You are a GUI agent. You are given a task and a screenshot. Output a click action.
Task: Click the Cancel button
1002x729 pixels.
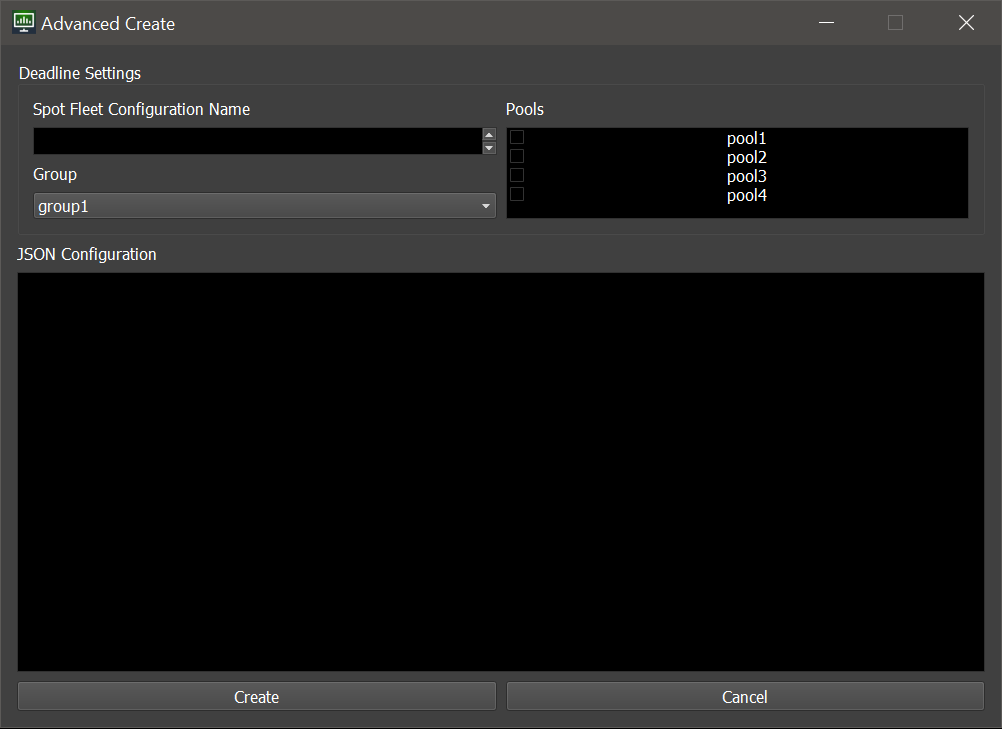coord(745,696)
